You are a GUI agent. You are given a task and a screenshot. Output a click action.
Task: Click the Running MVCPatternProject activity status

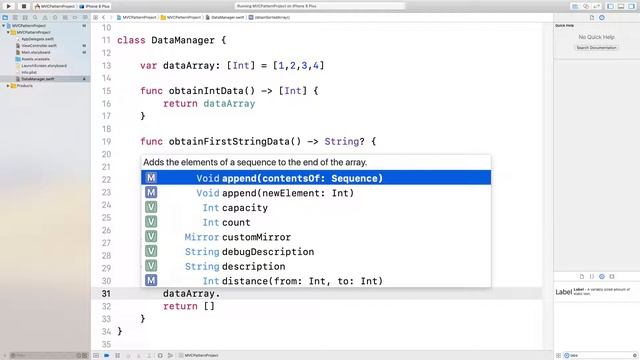[320, 6]
